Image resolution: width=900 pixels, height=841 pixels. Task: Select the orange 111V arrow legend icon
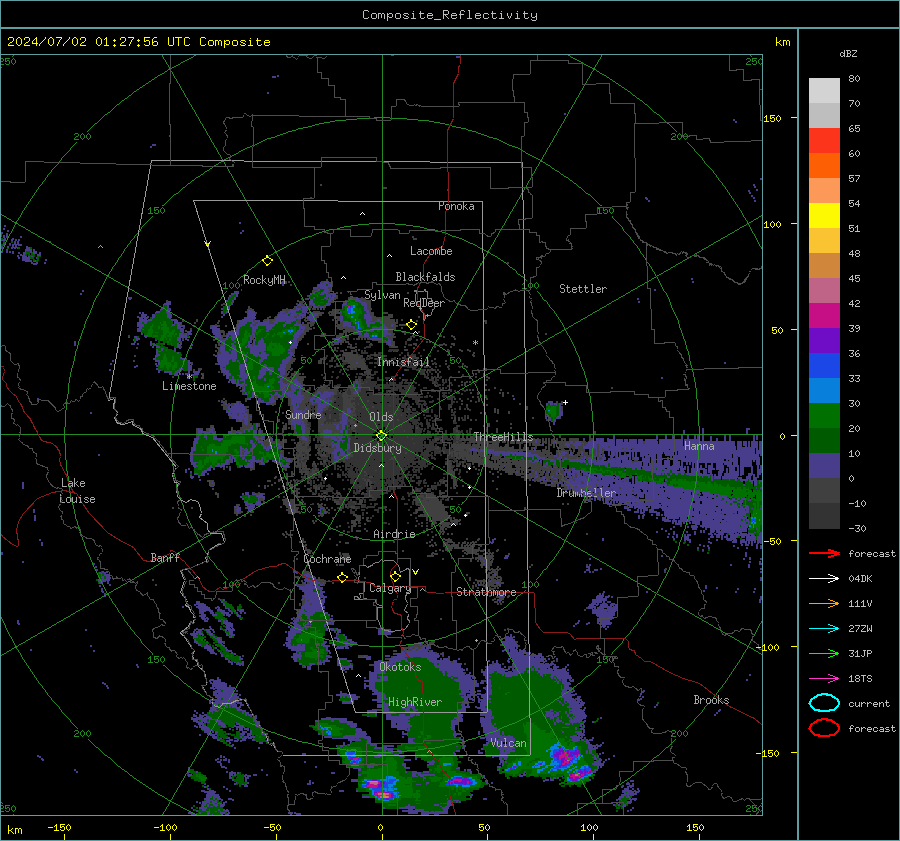824,603
